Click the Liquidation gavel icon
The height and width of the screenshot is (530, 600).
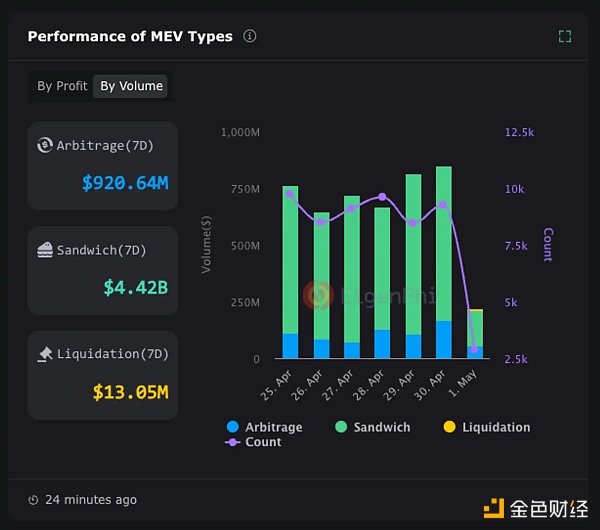point(45,354)
